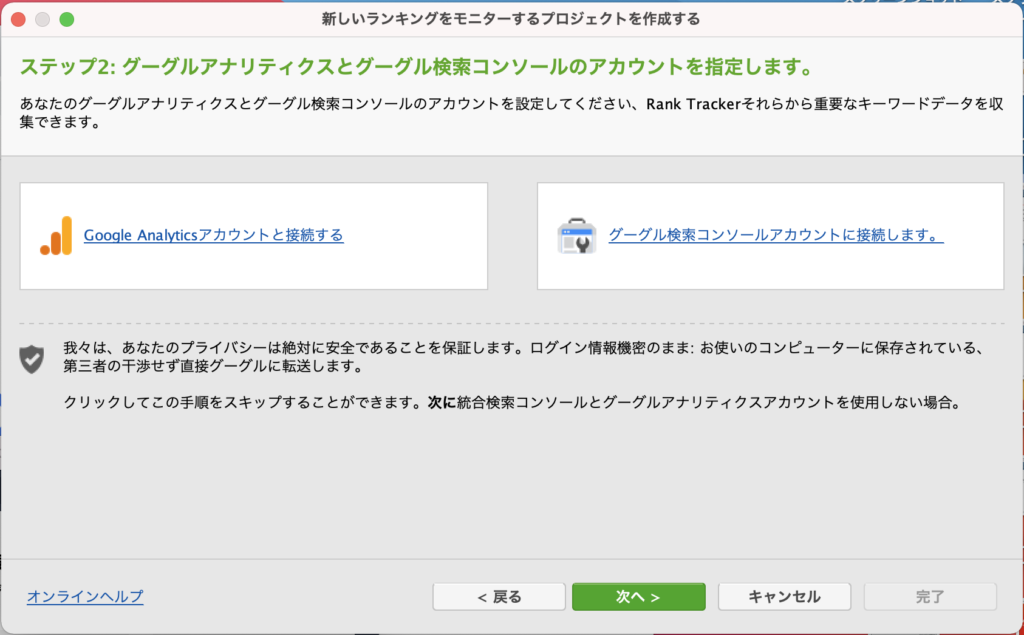
Task: Proceed with the green 次へ > button
Action: pos(639,596)
